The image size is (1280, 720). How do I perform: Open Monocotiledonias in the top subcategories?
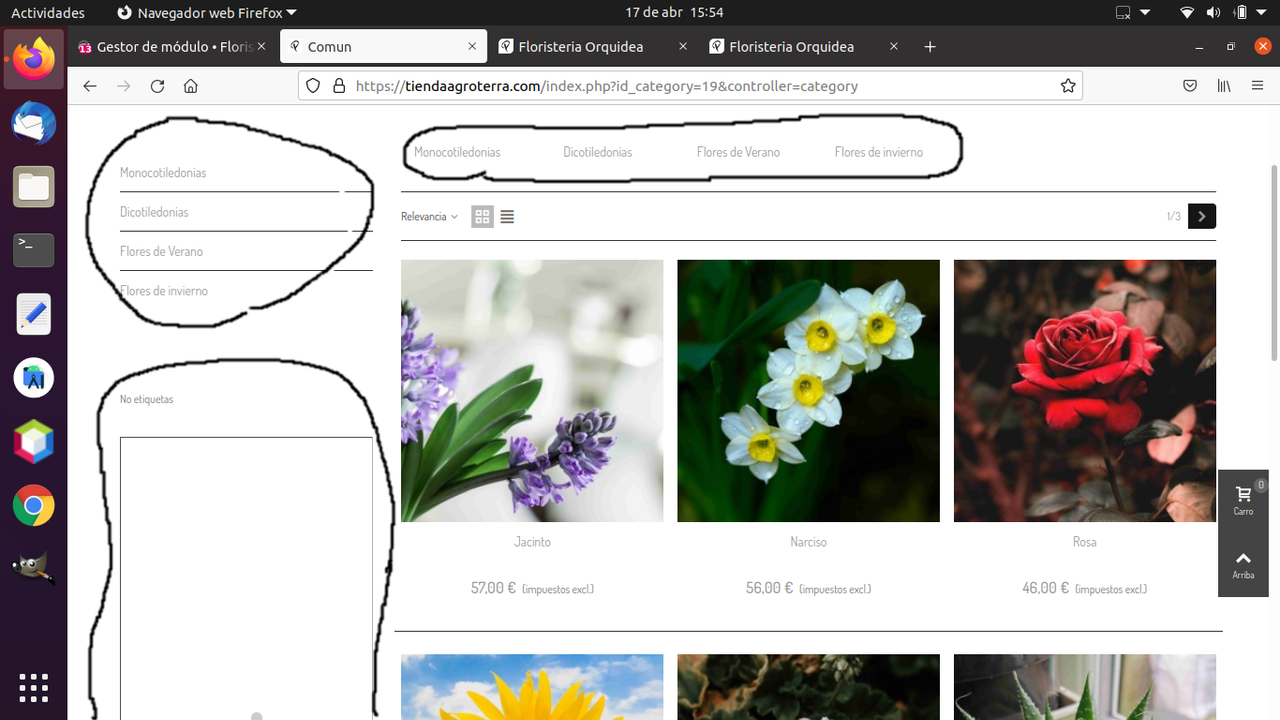coord(457,152)
